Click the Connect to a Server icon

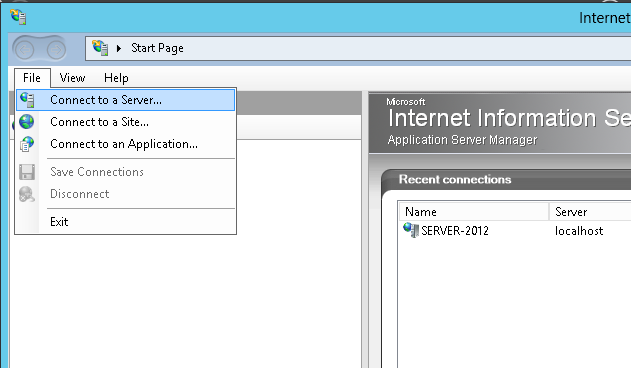point(27,99)
